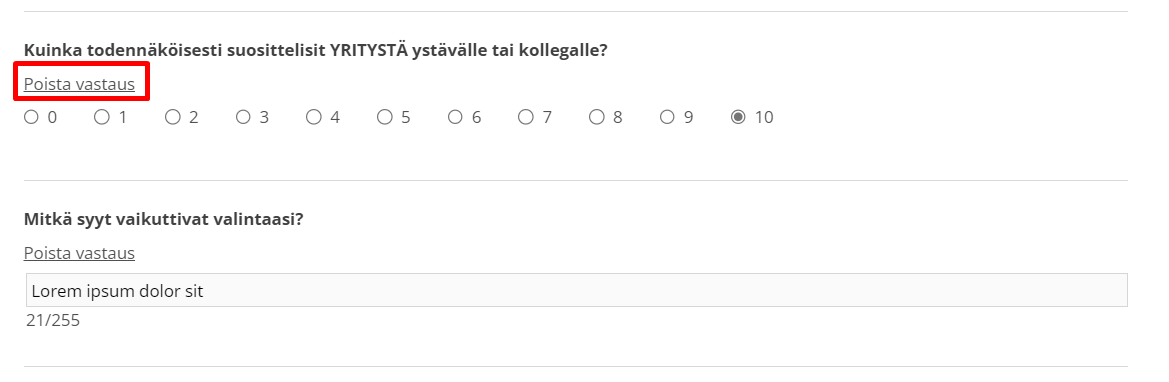The width and height of the screenshot is (1169, 382).
Task: Focus the Lorem ipsum dolor sit text field
Action: [576, 290]
